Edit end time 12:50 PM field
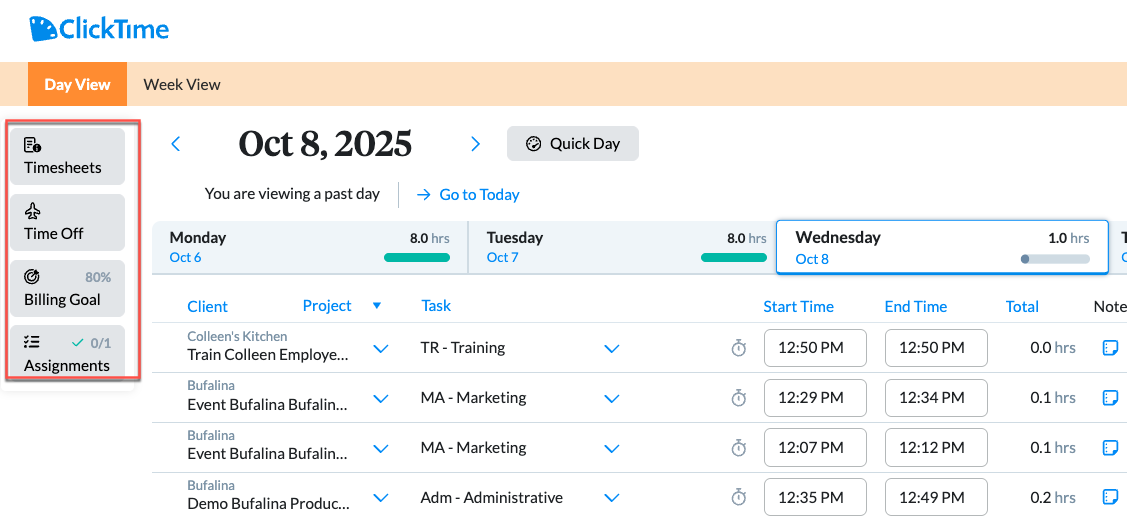 936,348
